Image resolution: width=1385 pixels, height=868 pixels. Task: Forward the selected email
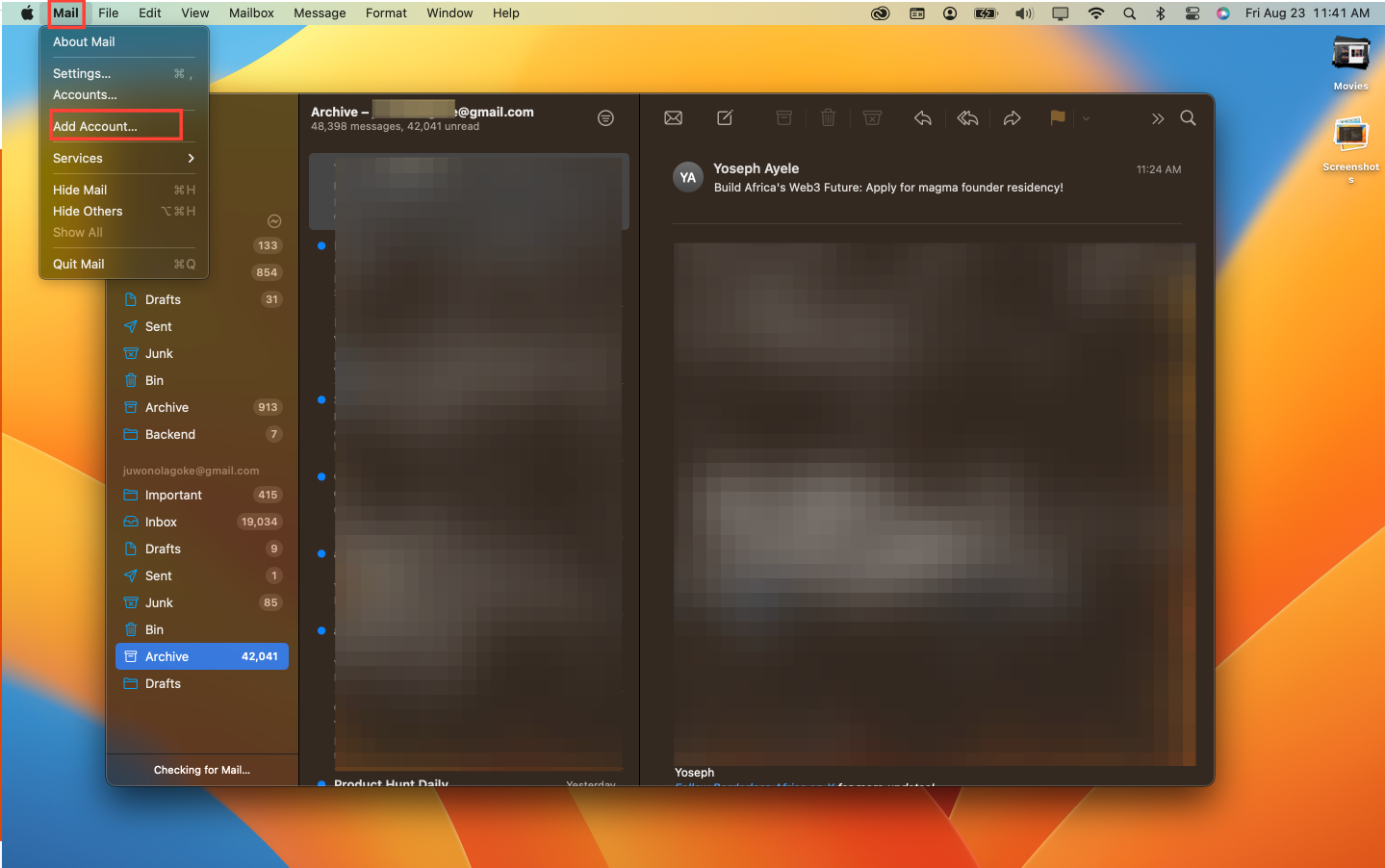coord(1012,118)
